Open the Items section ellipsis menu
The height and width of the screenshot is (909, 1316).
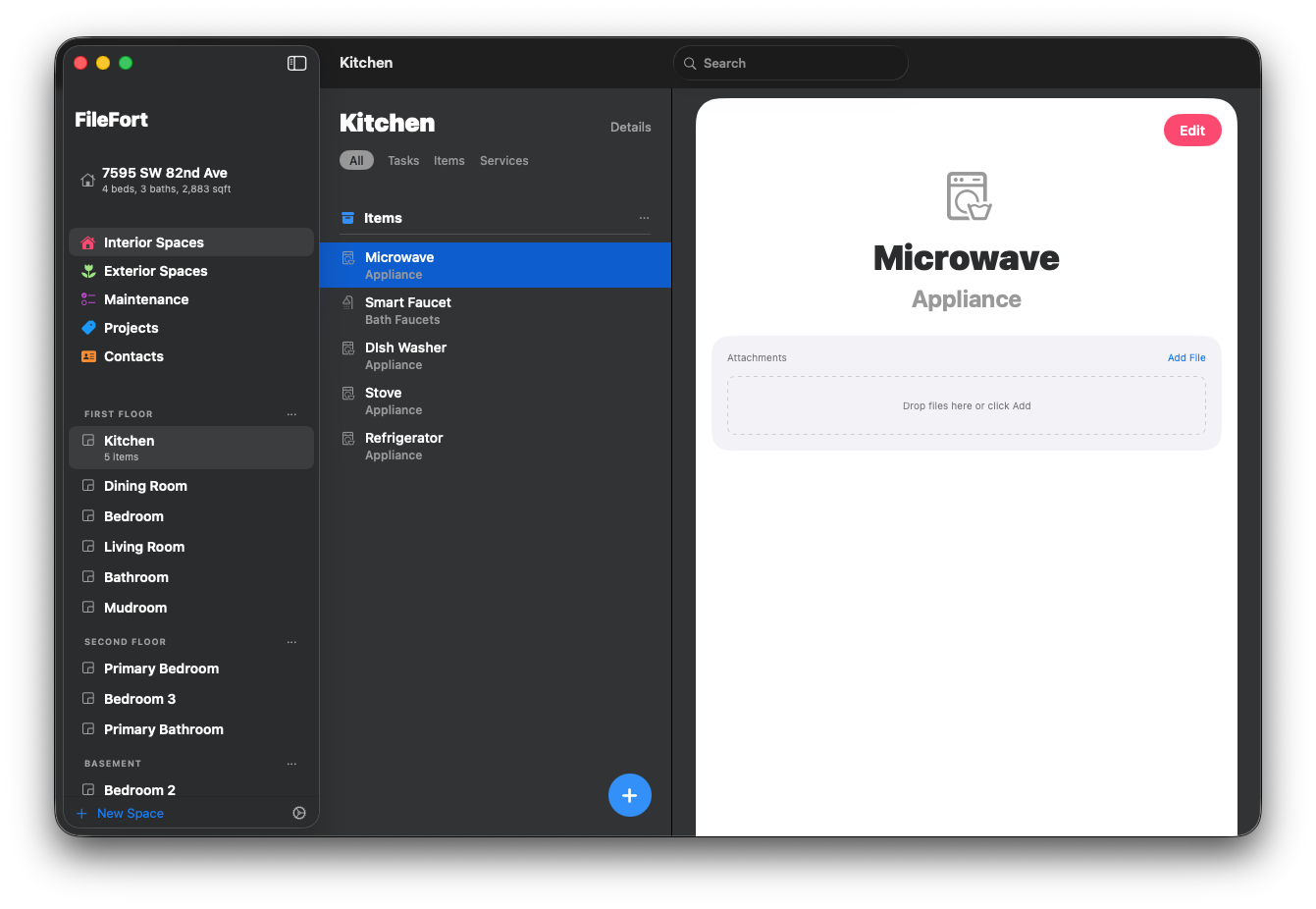pyautogui.click(x=644, y=218)
